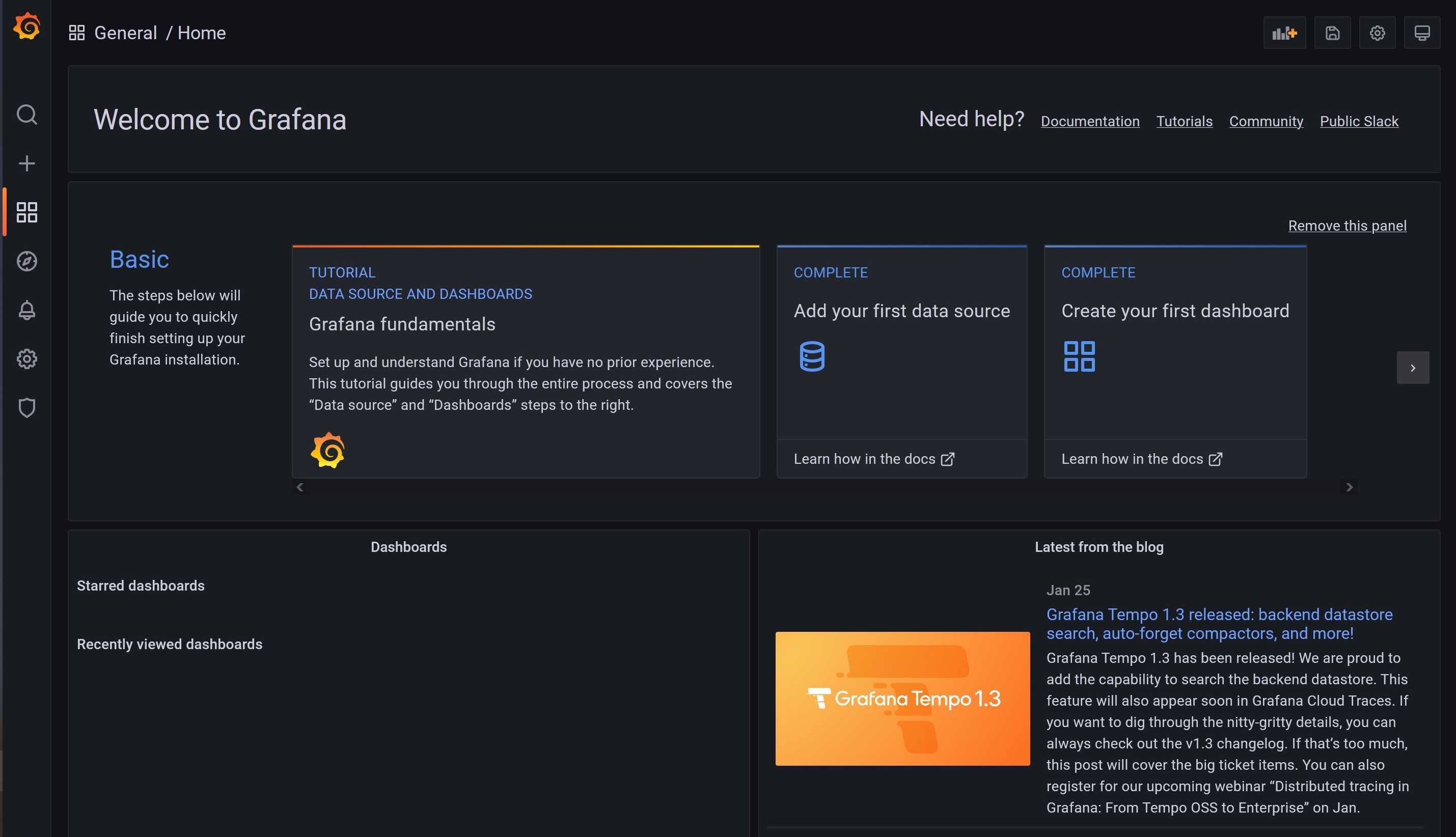Open Server Admin via the shield icon
The width and height of the screenshot is (1456, 837).
click(26, 407)
